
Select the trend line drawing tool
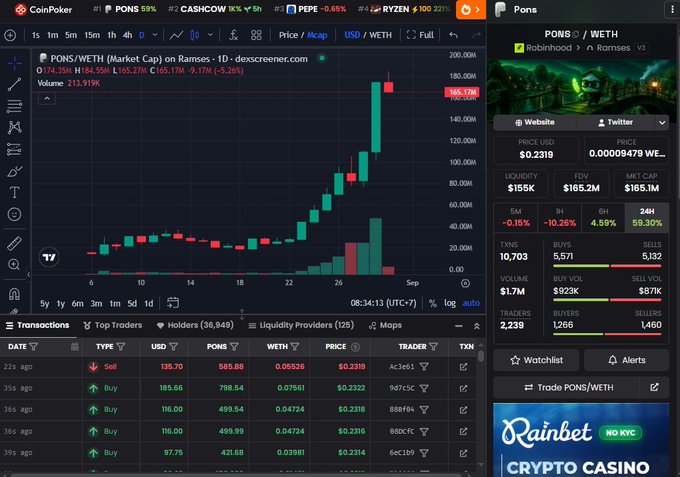[x=14, y=85]
